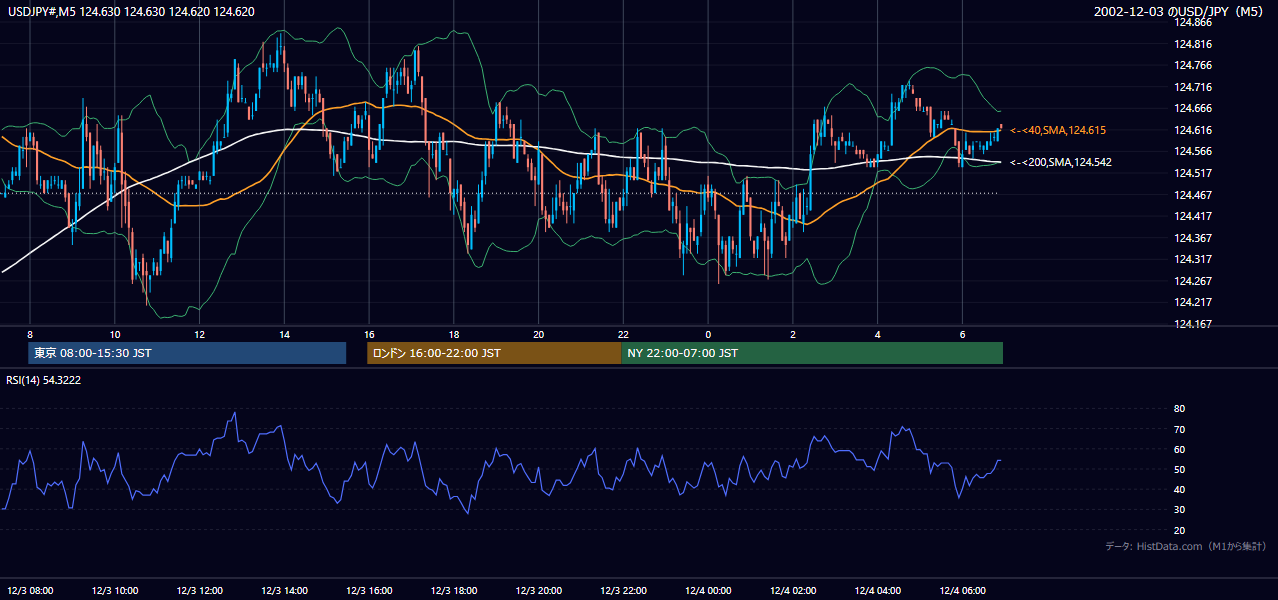Click RSI axis level 80

click(1180, 409)
